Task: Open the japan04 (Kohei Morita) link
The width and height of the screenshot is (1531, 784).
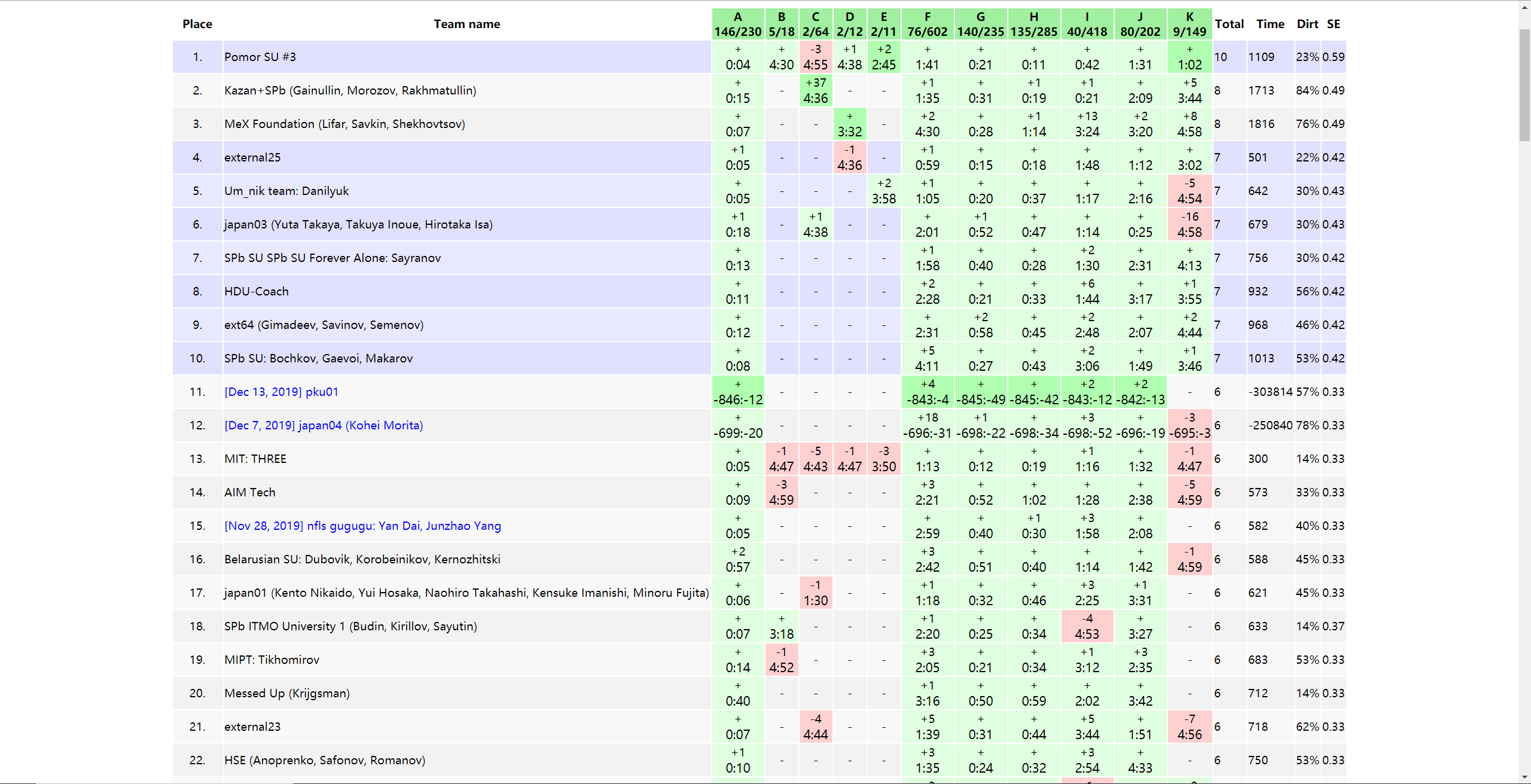Action: [324, 425]
